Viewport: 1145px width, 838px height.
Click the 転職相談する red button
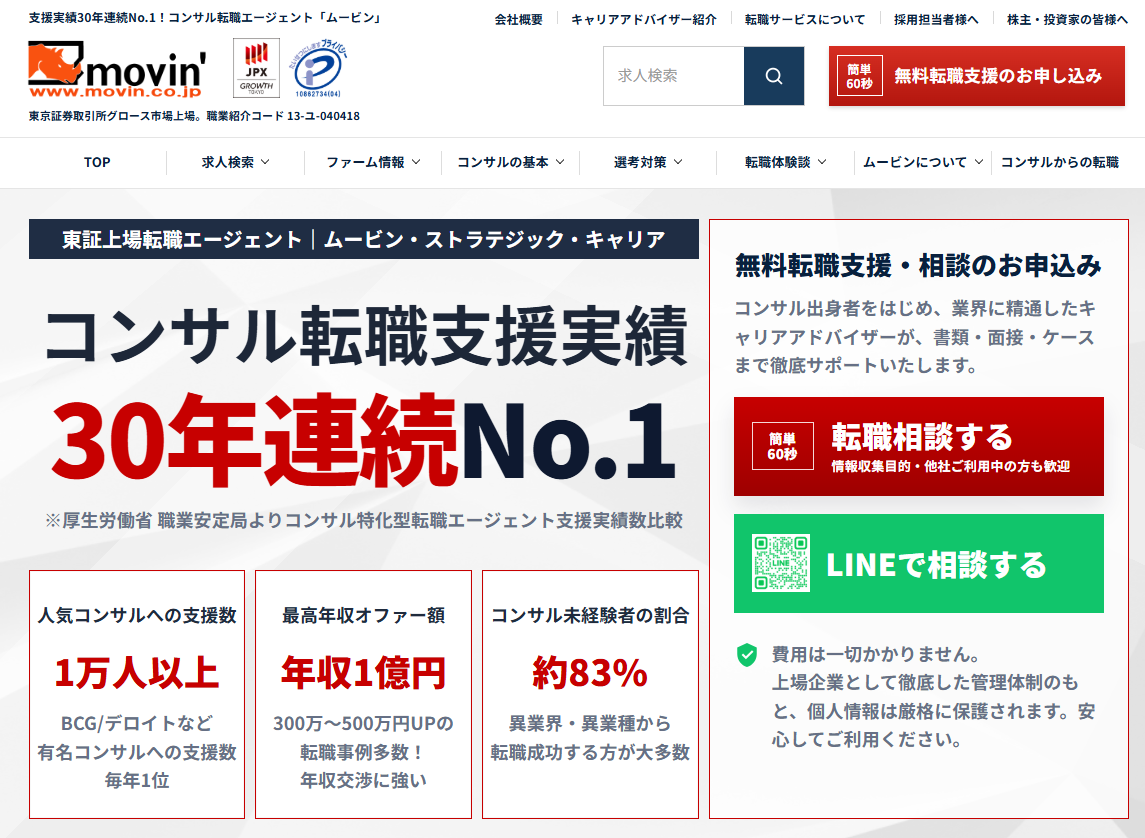(919, 446)
